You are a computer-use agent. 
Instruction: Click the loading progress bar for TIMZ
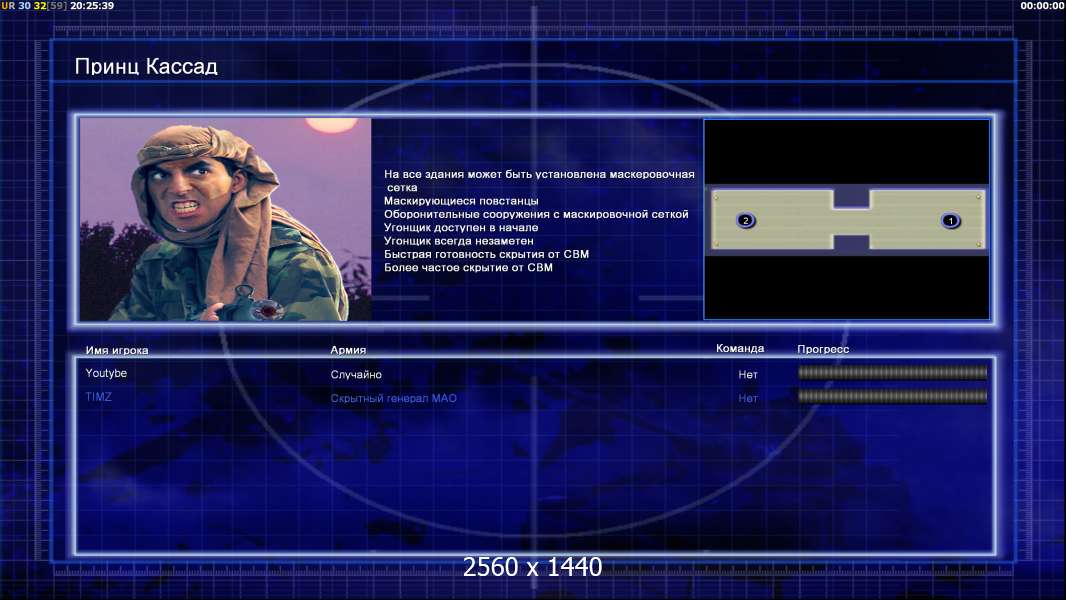tap(893, 396)
